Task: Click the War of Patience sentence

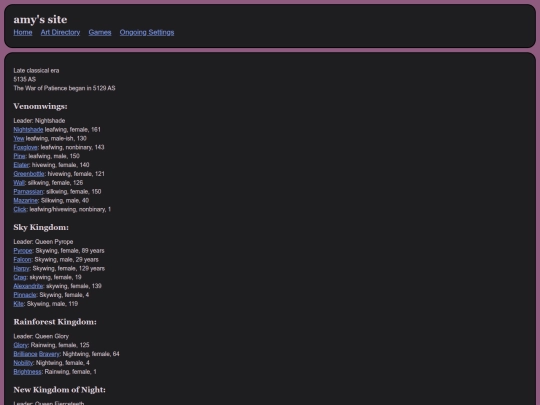Action: (x=64, y=88)
